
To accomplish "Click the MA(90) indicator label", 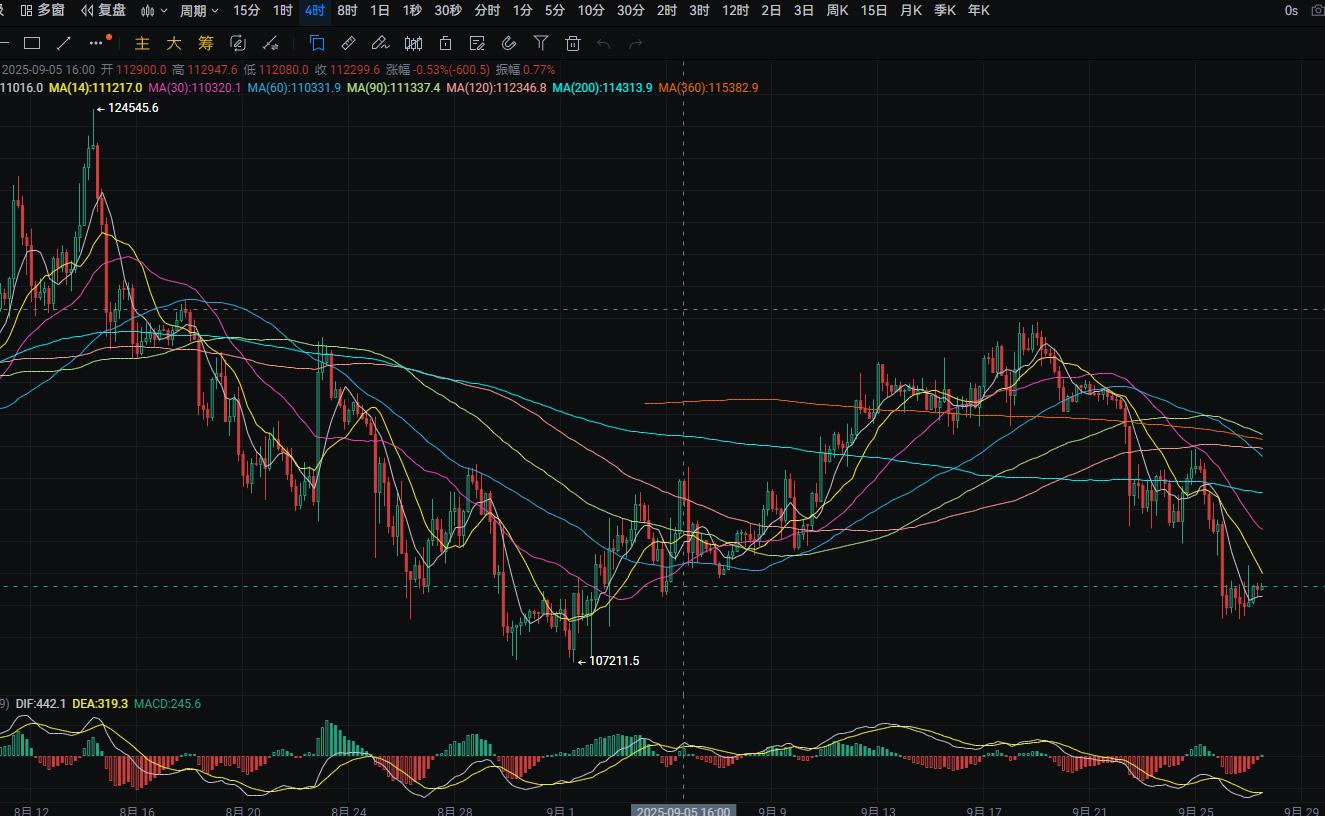I will point(394,88).
